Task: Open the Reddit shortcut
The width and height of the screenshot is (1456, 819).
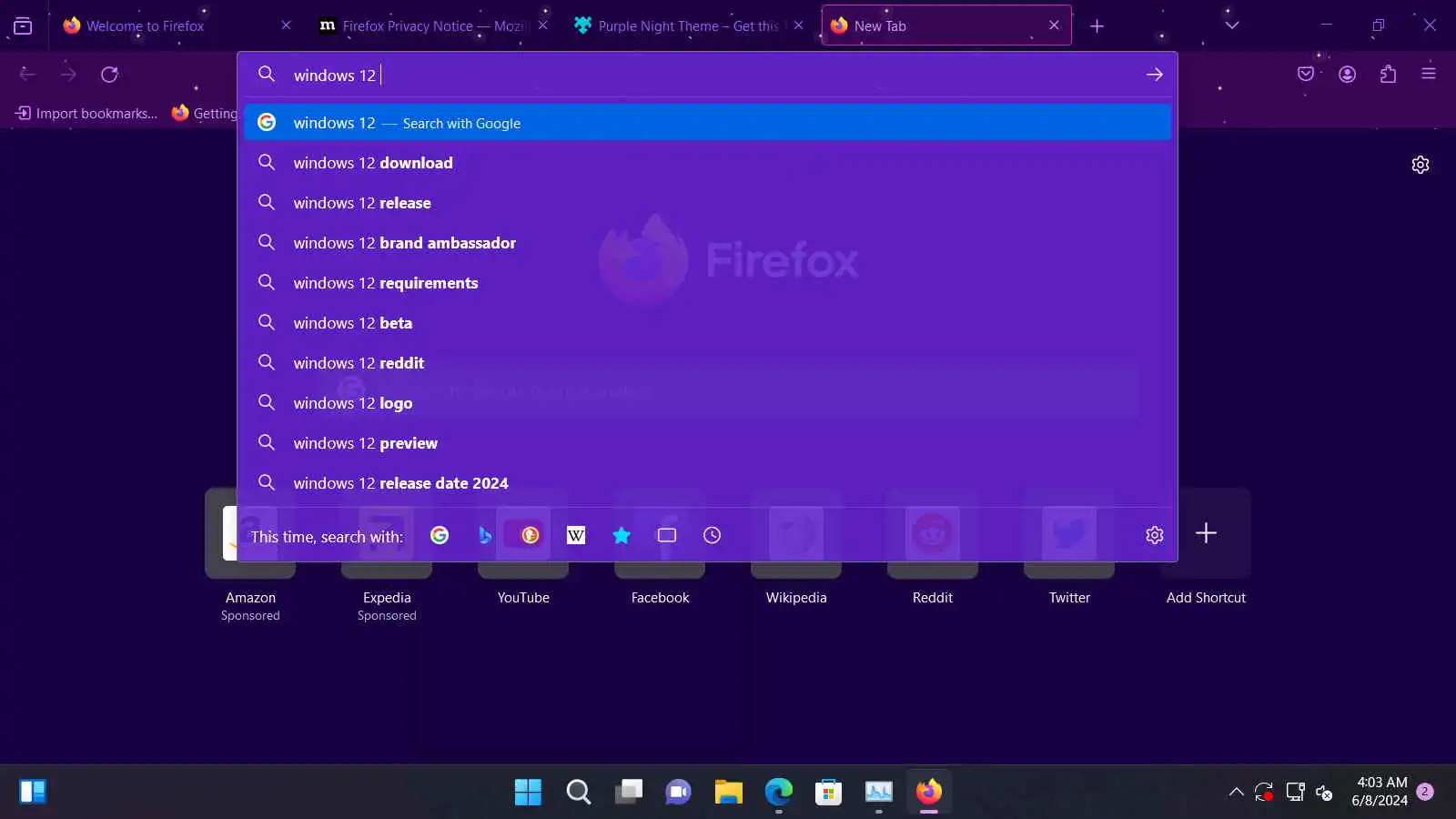Action: point(933,548)
